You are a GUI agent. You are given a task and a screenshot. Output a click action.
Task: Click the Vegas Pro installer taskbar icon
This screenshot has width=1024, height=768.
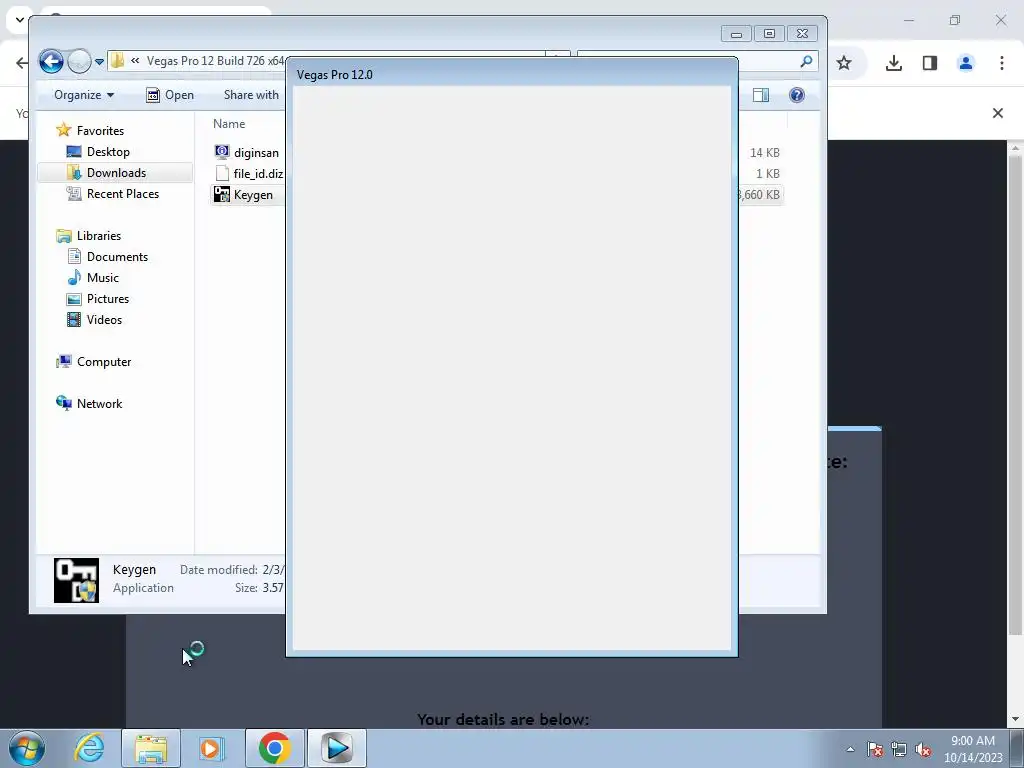point(337,748)
